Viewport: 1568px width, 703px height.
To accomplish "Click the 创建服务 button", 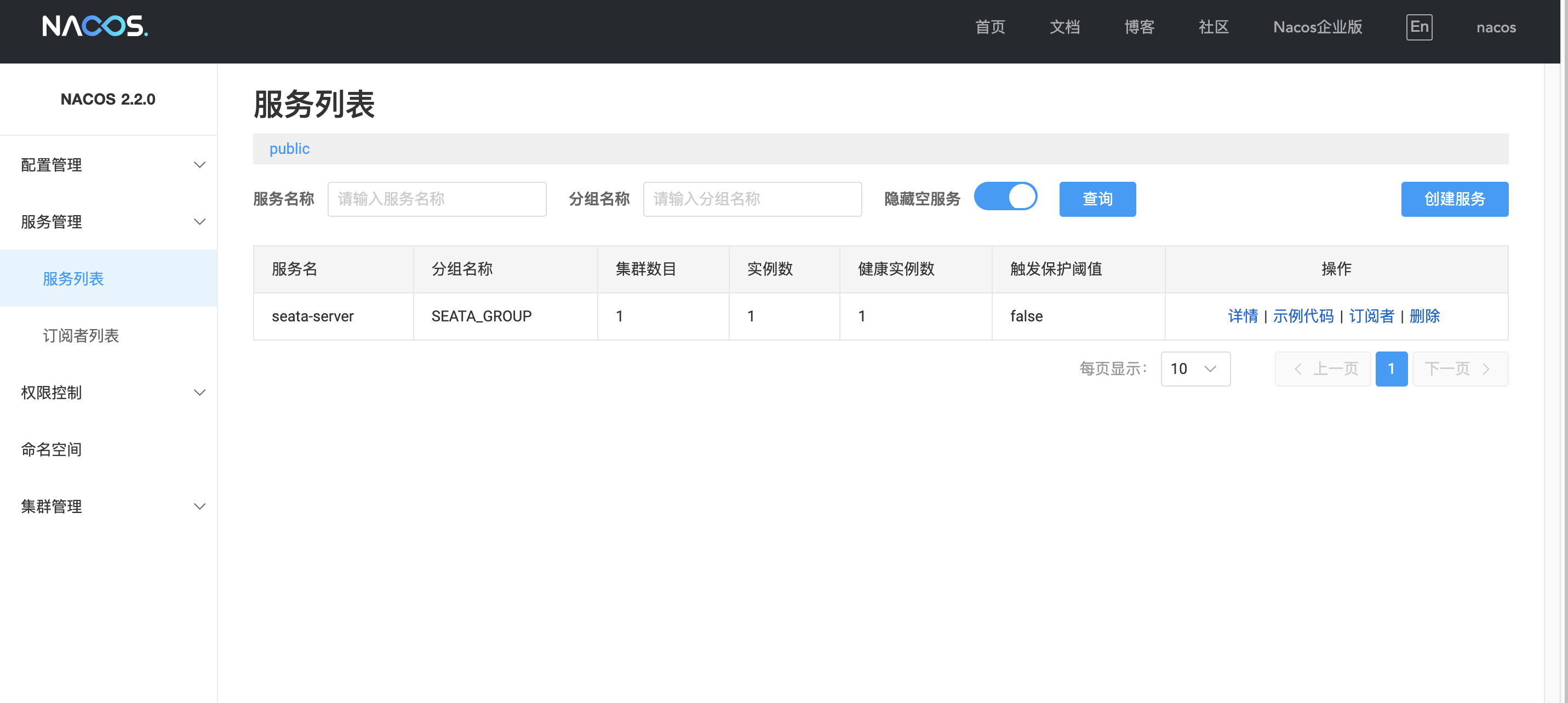I will pos(1454,199).
